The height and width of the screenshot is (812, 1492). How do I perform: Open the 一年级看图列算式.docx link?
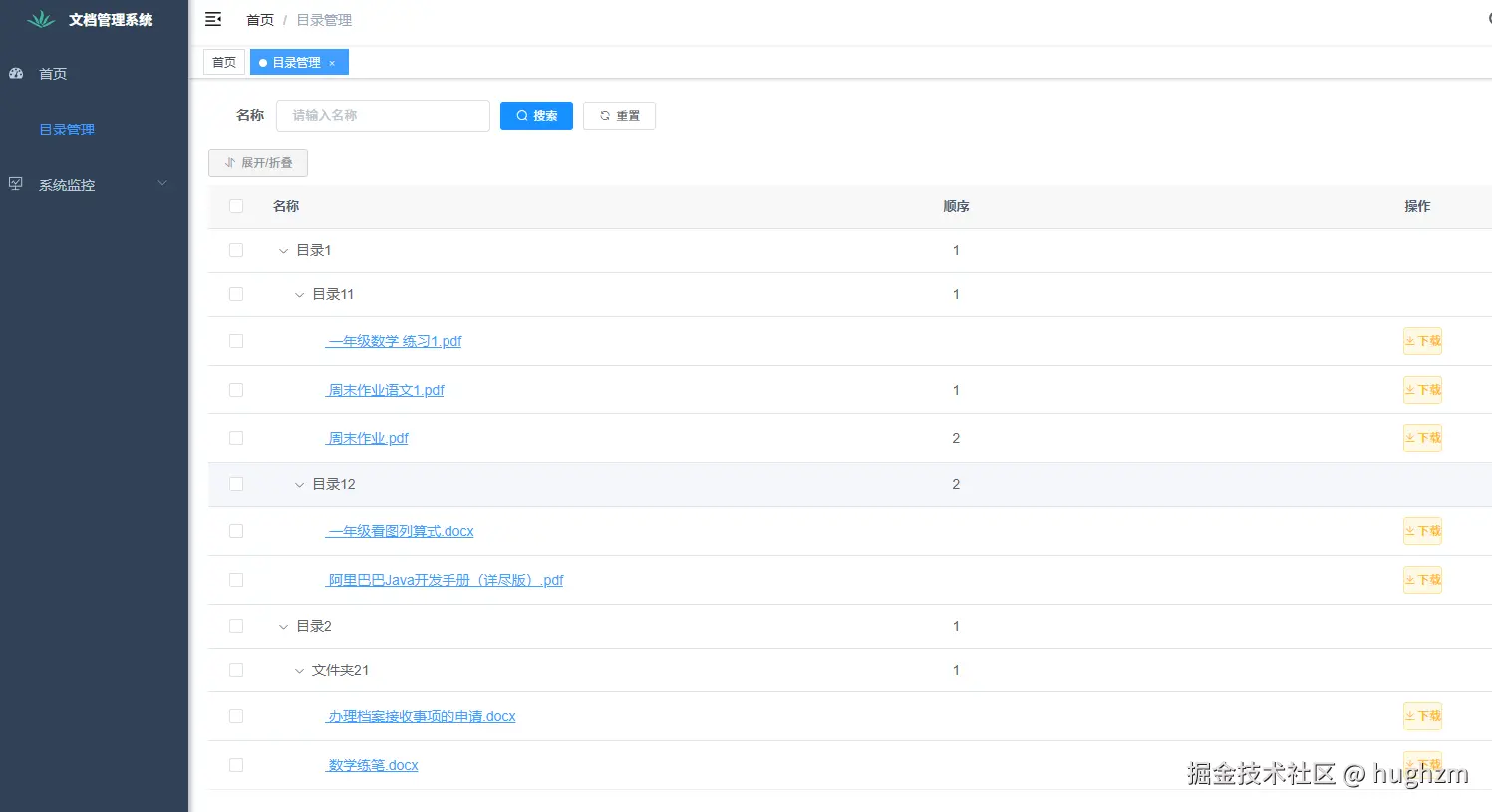coord(400,531)
